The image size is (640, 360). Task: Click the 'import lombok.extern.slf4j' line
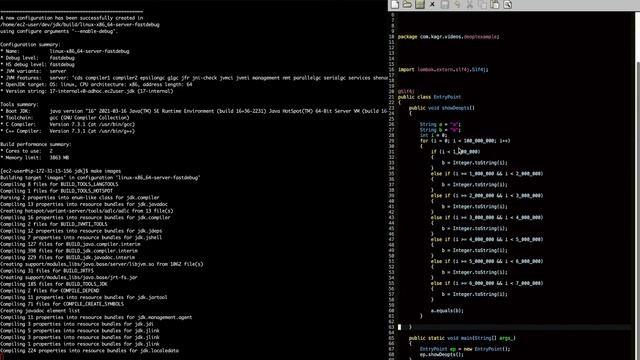443,69
